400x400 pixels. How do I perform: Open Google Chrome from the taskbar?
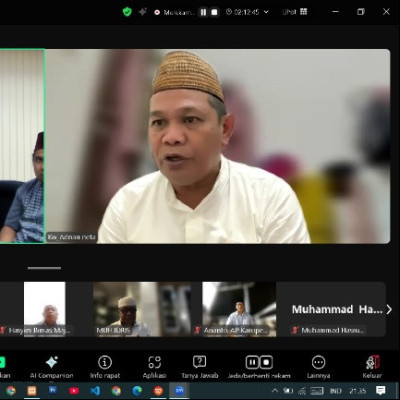coord(11,391)
